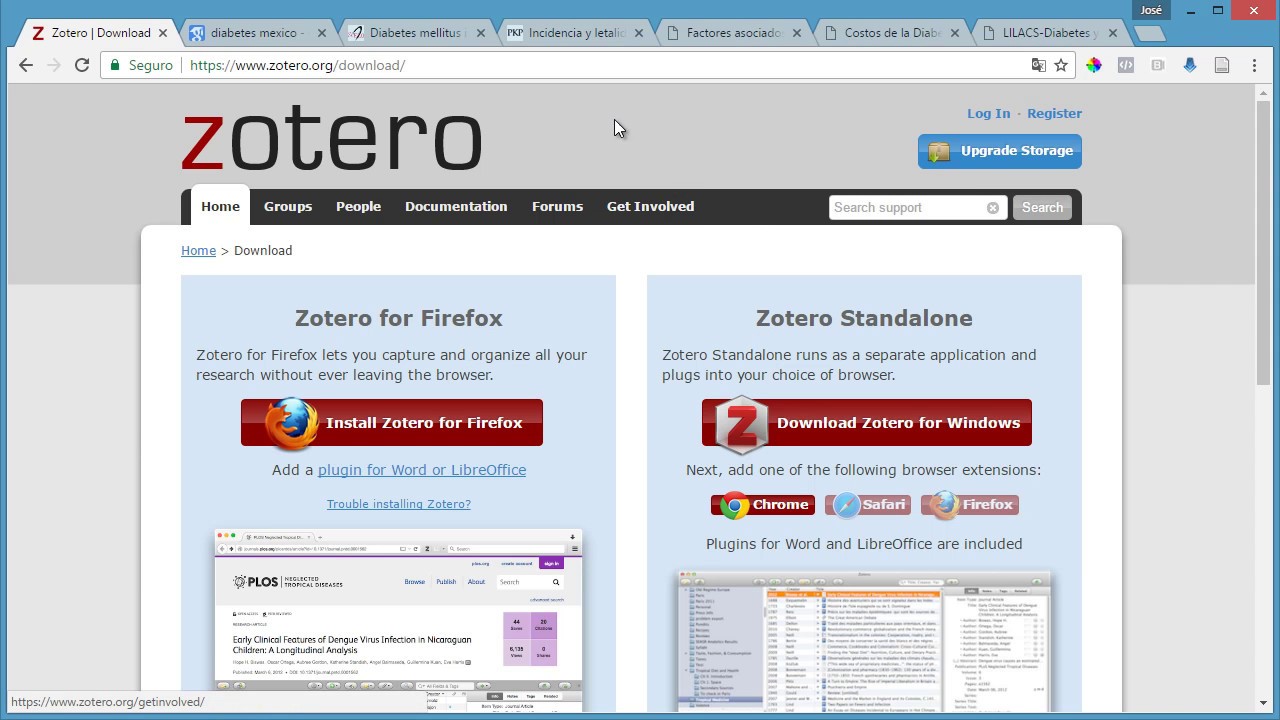Click the address bar URL
1280x720 pixels.
click(x=297, y=66)
